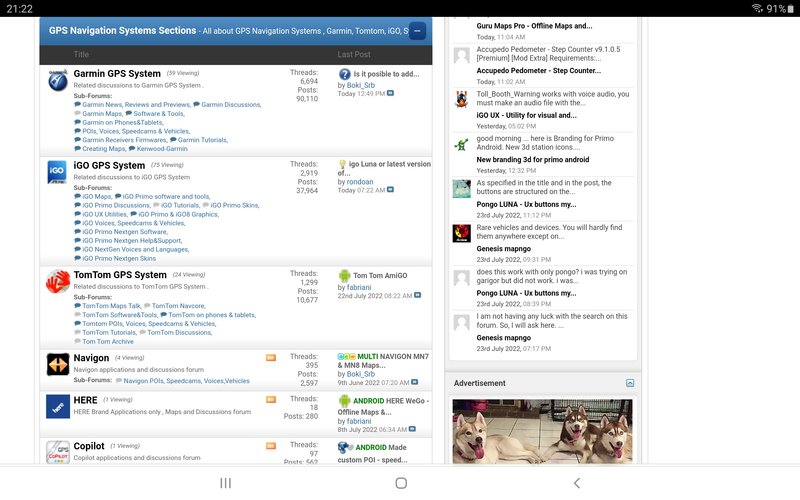Open 'iGO Primo software and tools' sub-forum
The width and height of the screenshot is (800, 500).
[166, 196]
